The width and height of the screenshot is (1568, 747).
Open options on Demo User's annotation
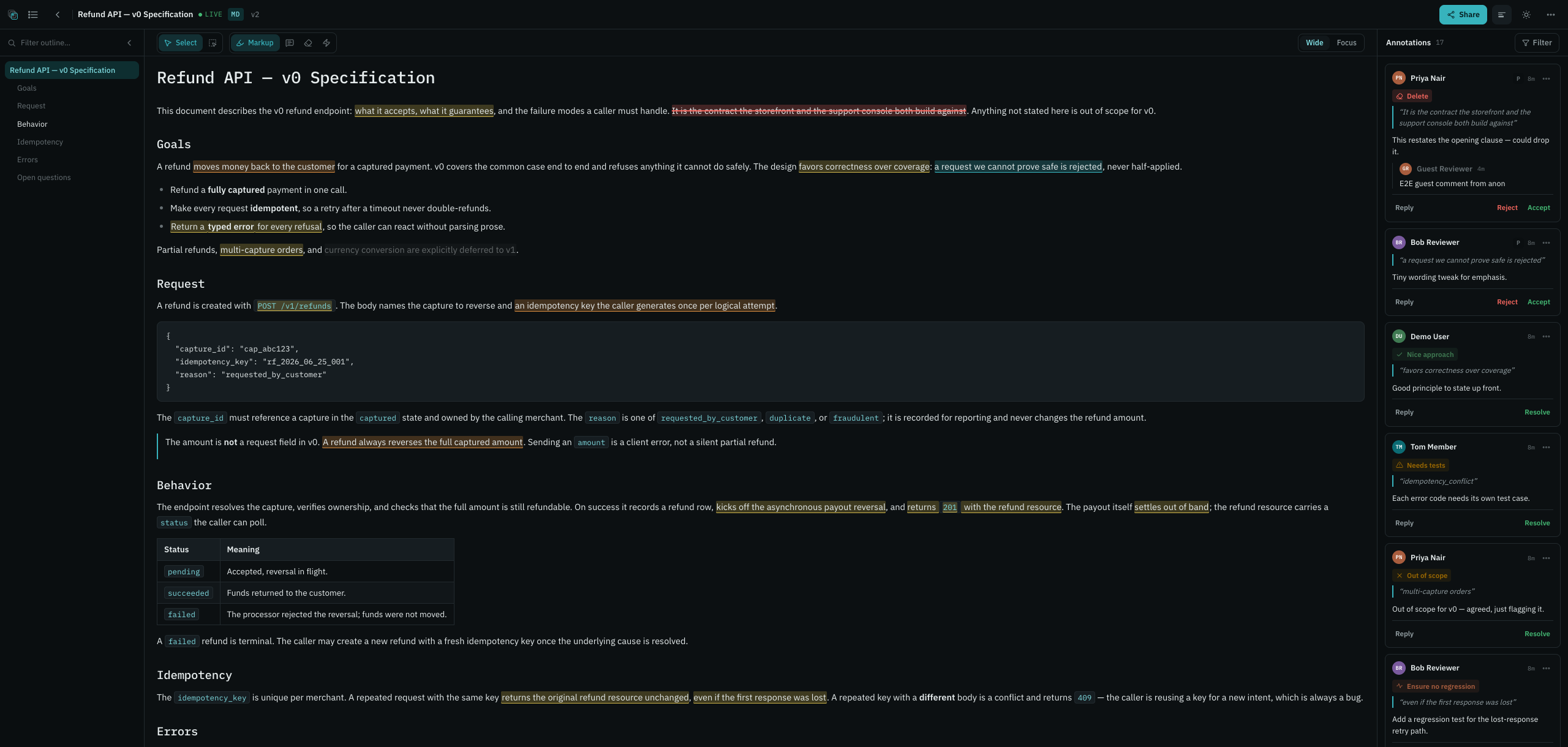click(1546, 337)
